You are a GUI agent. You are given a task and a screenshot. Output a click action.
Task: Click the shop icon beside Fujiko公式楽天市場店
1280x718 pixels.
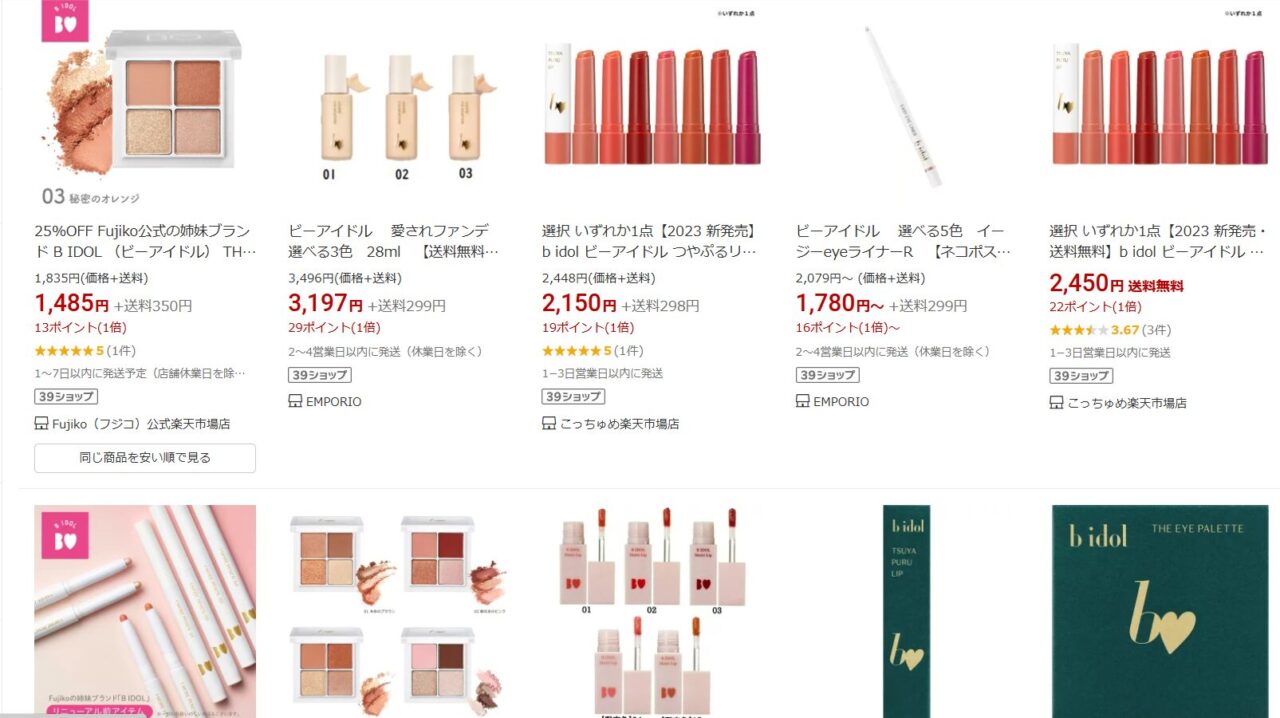click(41, 424)
